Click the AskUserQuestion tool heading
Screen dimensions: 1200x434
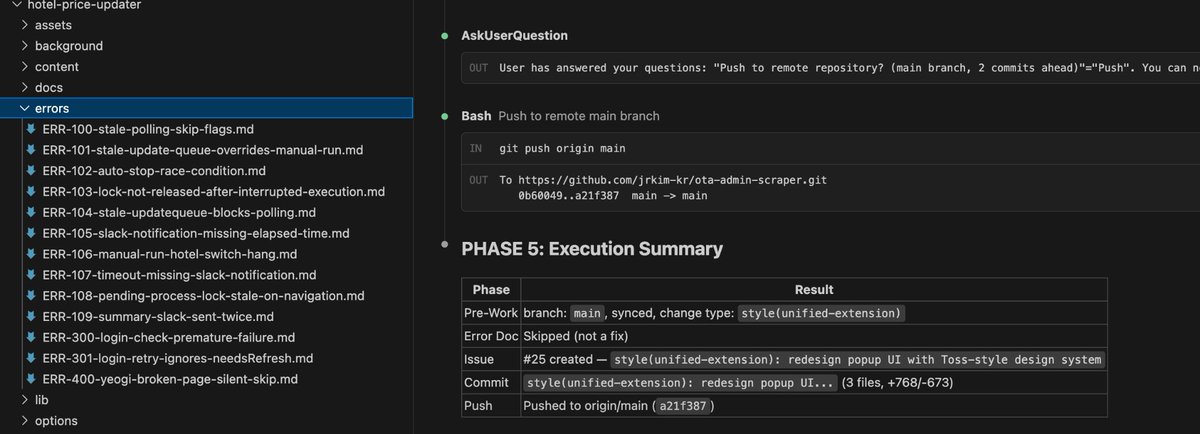click(514, 36)
